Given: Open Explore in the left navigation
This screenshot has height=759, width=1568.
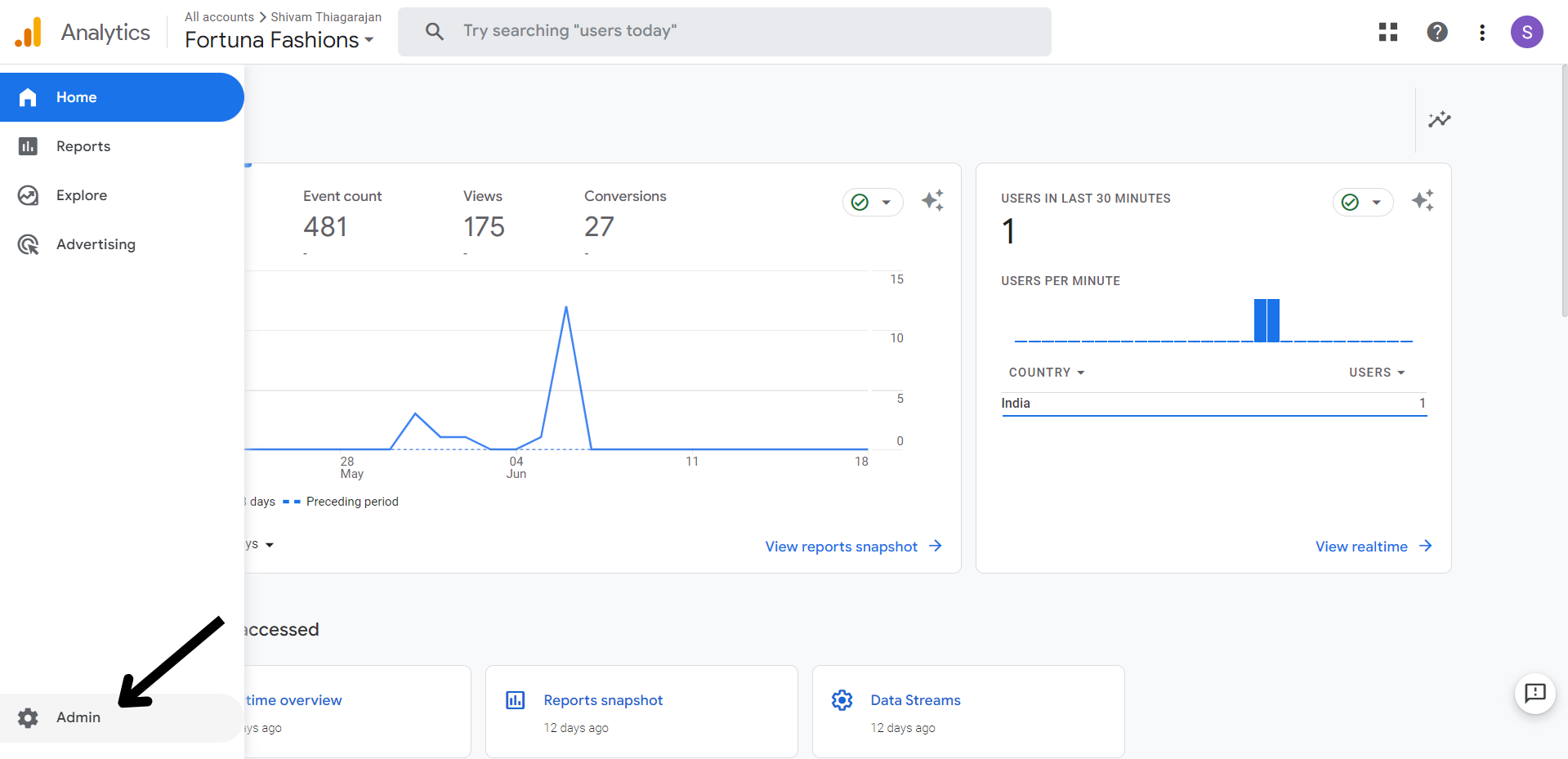Looking at the screenshot, I should click(82, 195).
